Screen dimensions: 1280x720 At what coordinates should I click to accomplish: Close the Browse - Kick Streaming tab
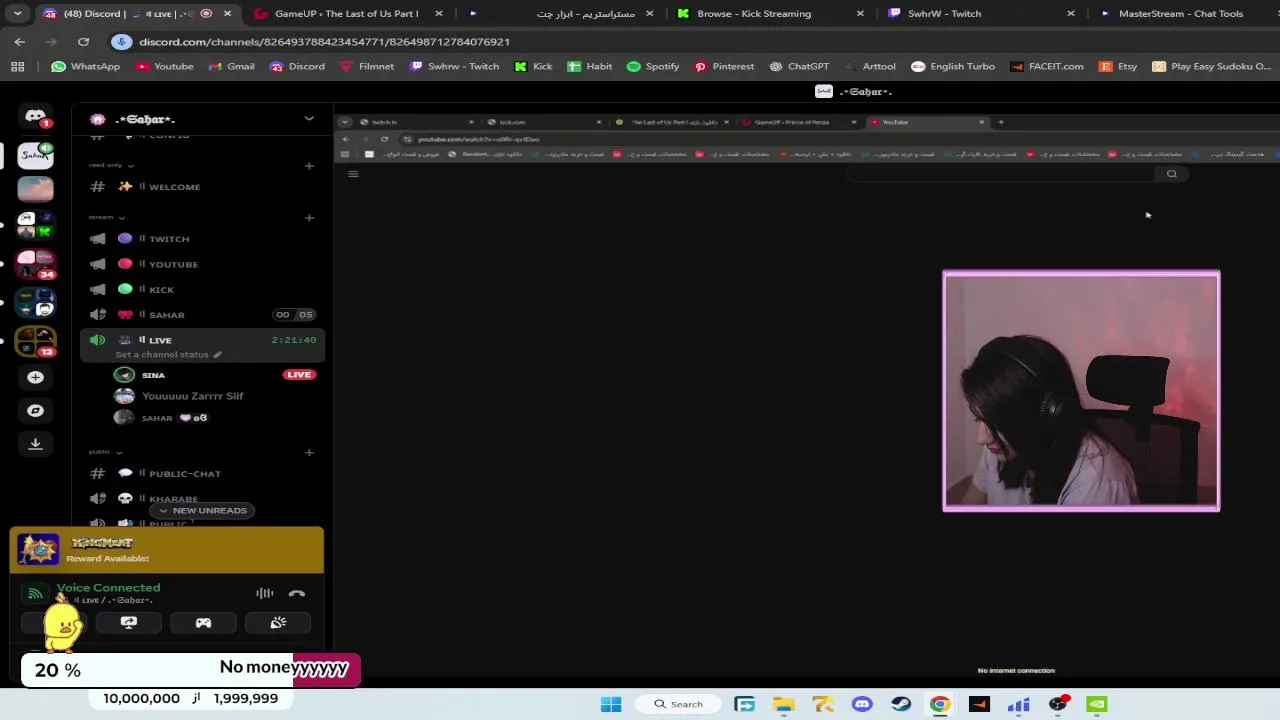click(x=860, y=14)
